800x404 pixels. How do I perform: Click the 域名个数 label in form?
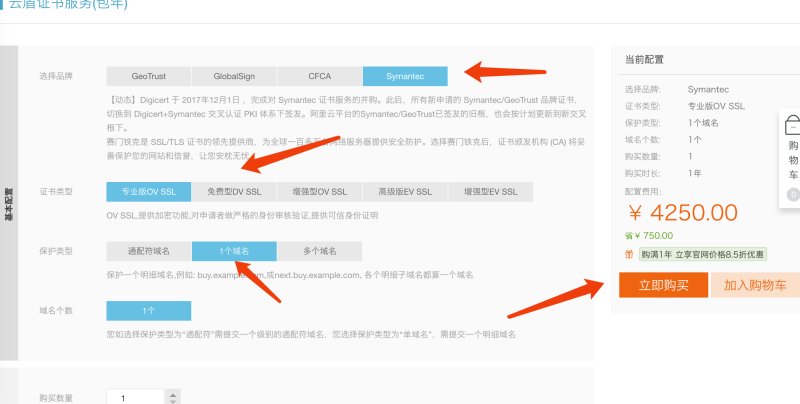click(x=56, y=311)
